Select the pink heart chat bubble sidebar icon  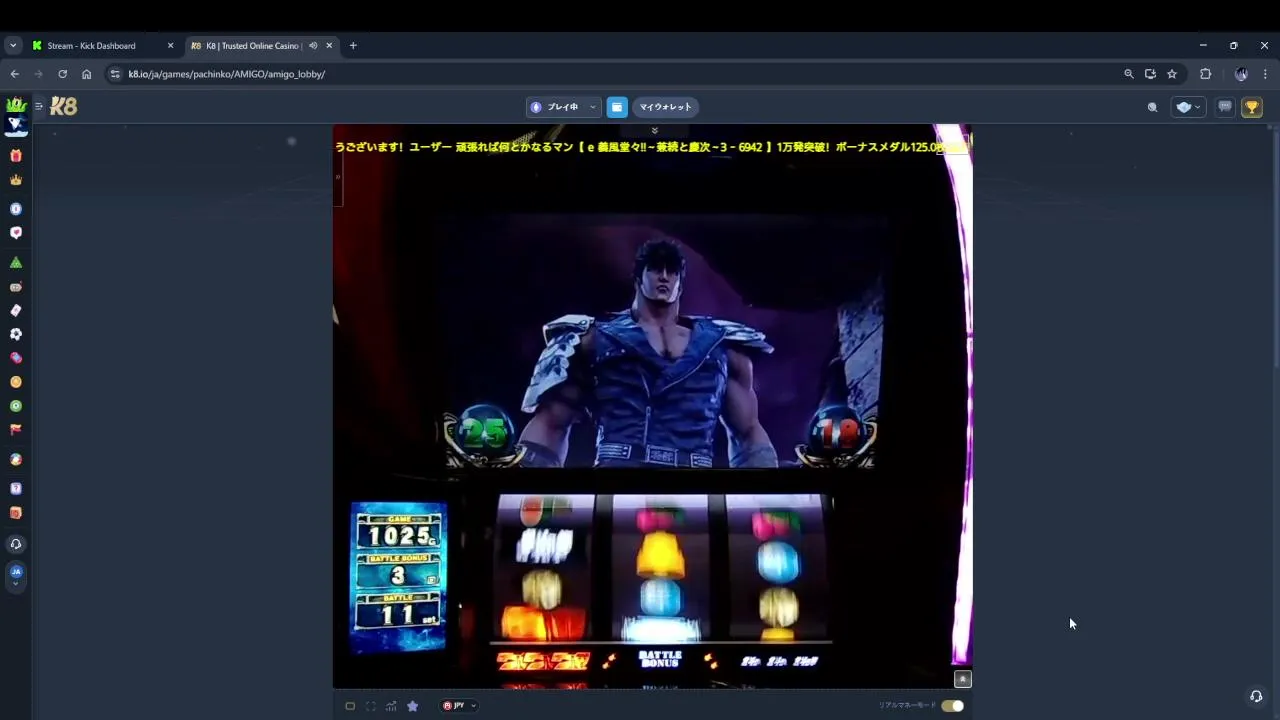[15, 233]
